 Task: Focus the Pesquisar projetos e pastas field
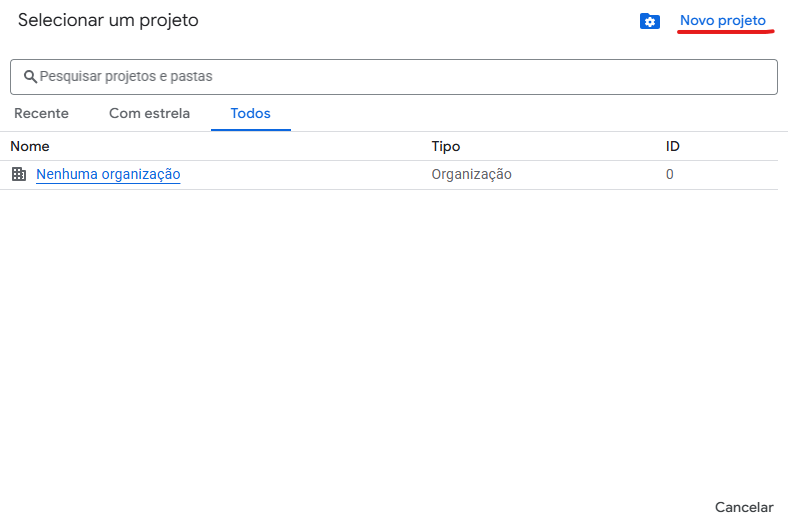coord(394,77)
